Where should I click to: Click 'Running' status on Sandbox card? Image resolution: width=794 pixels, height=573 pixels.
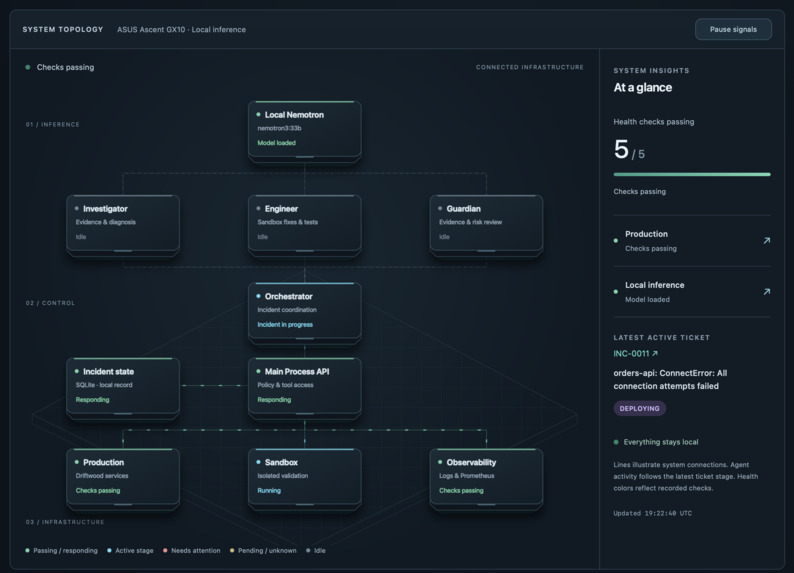coord(269,490)
